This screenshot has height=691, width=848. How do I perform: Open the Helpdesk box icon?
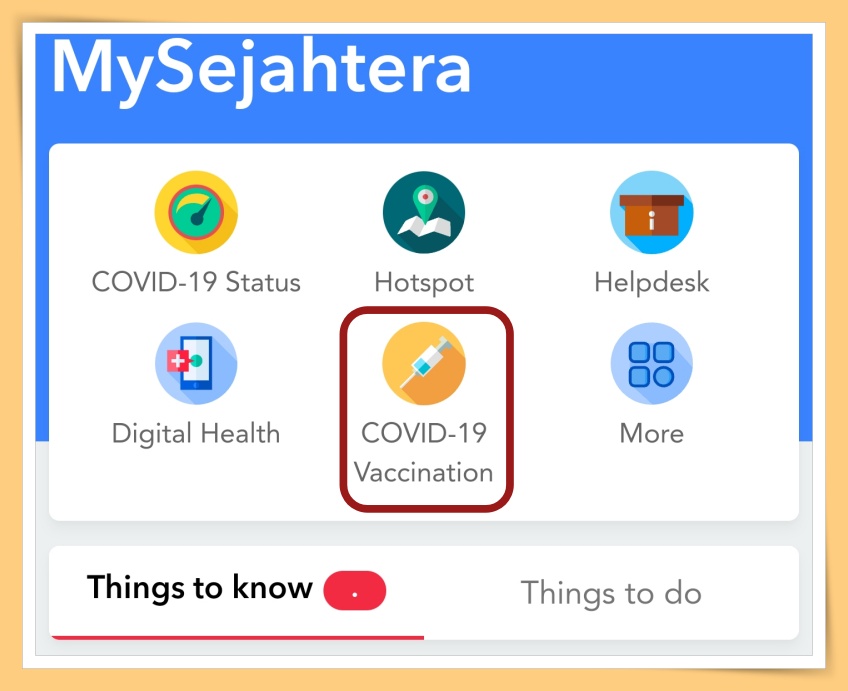coord(652,212)
